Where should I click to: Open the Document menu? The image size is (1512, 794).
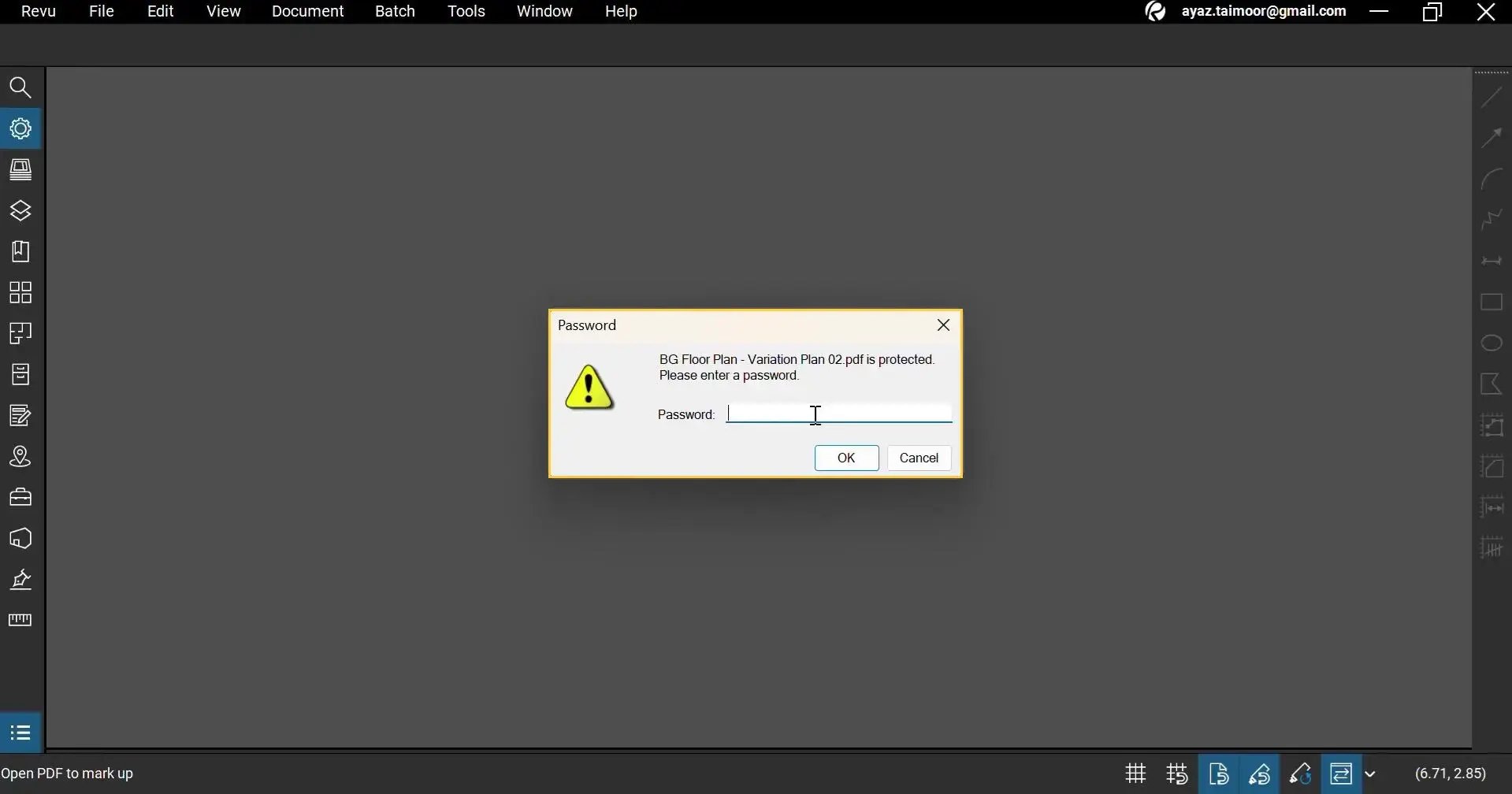pyautogui.click(x=308, y=11)
